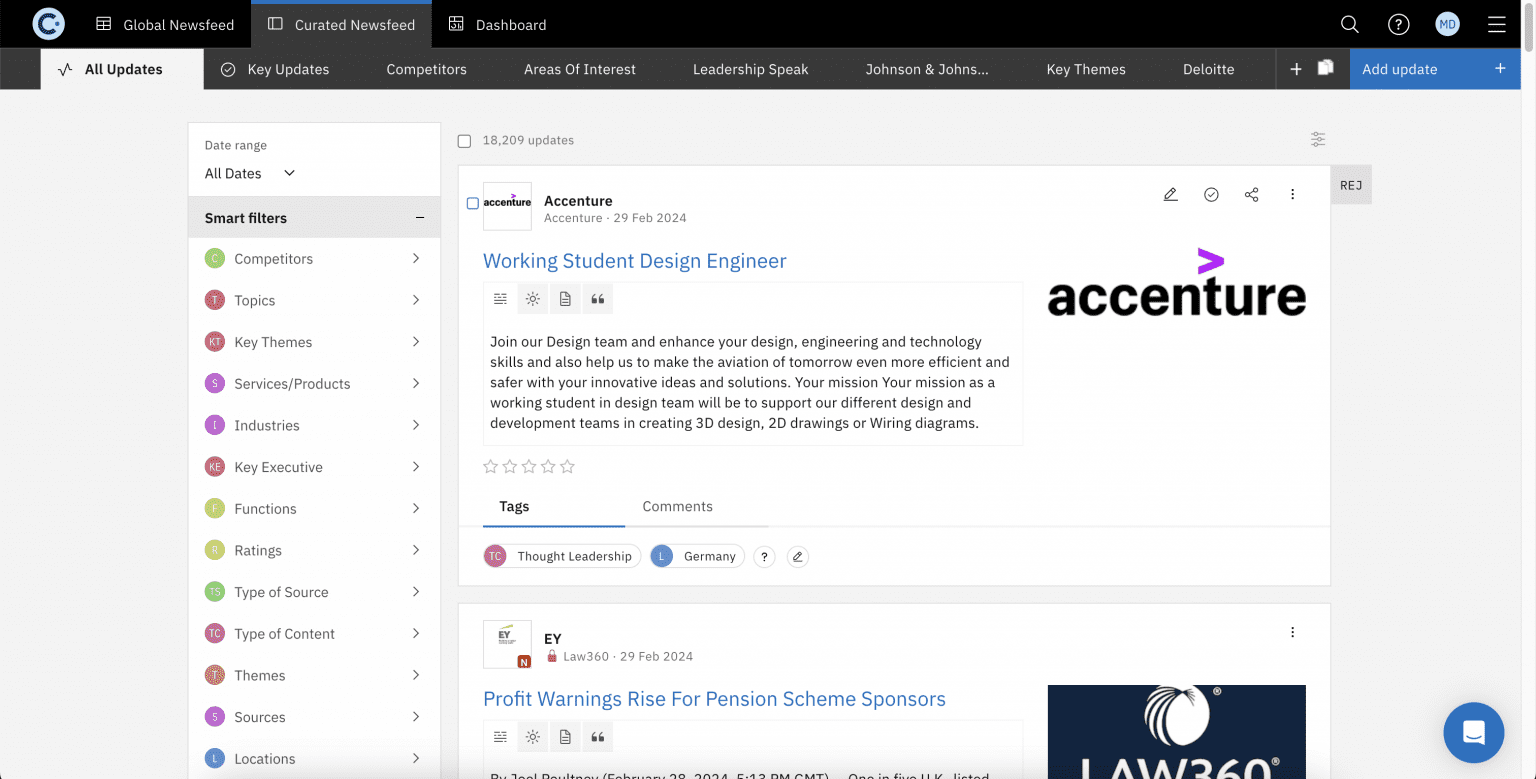Click the quotes icon under Accenture headline

click(x=598, y=299)
